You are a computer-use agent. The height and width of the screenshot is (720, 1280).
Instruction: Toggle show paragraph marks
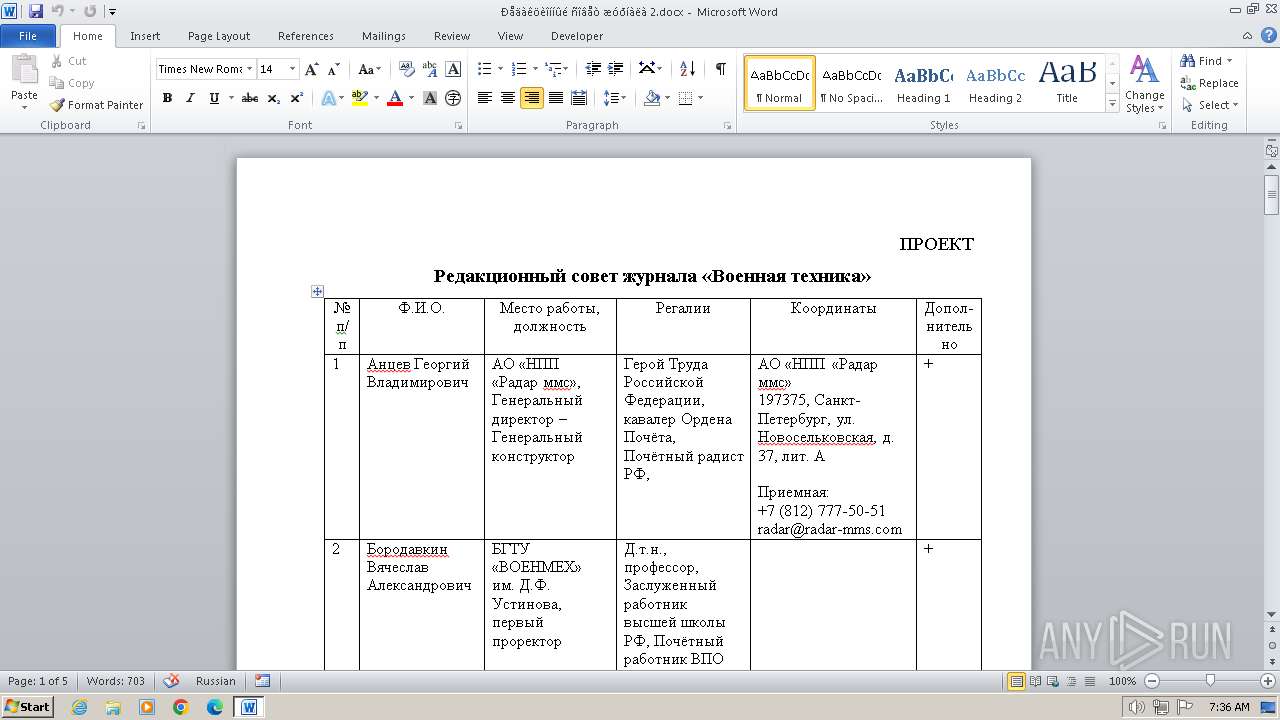tap(720, 69)
